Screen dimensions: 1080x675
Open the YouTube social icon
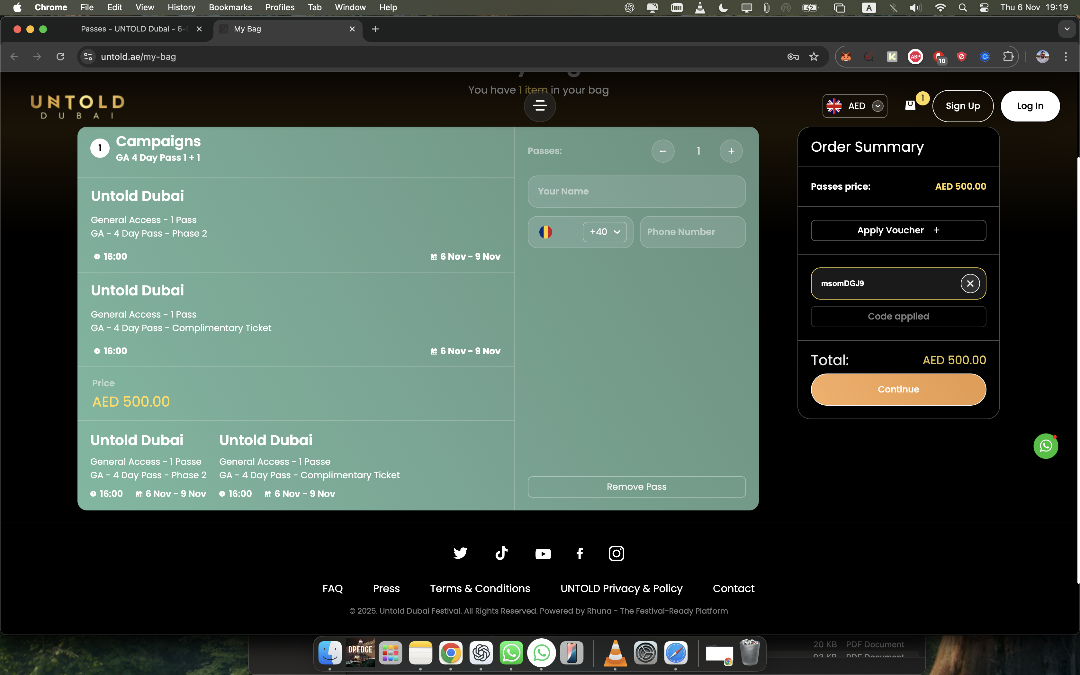pos(542,554)
